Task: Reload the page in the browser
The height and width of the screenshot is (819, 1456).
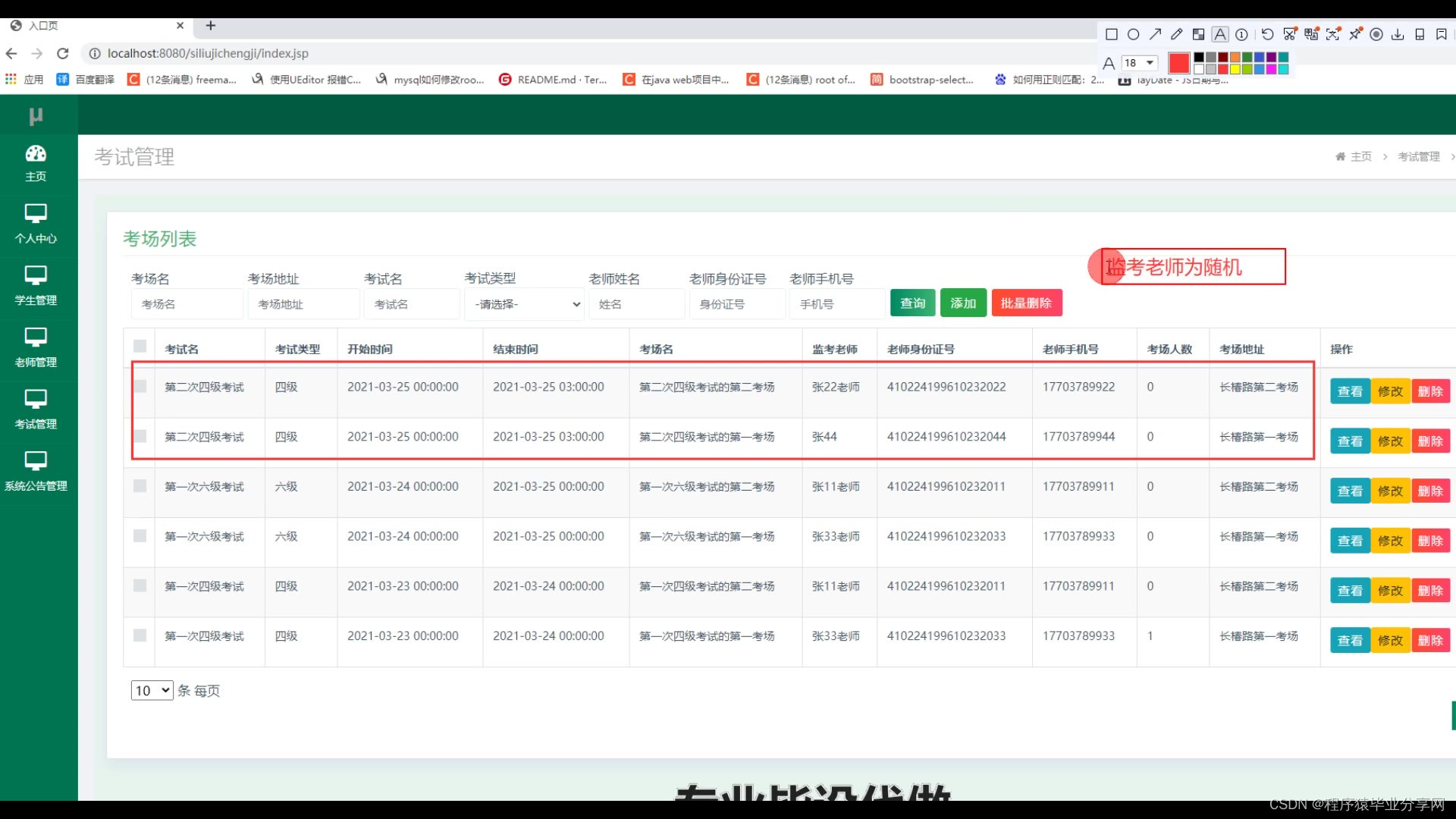Action: (x=63, y=53)
